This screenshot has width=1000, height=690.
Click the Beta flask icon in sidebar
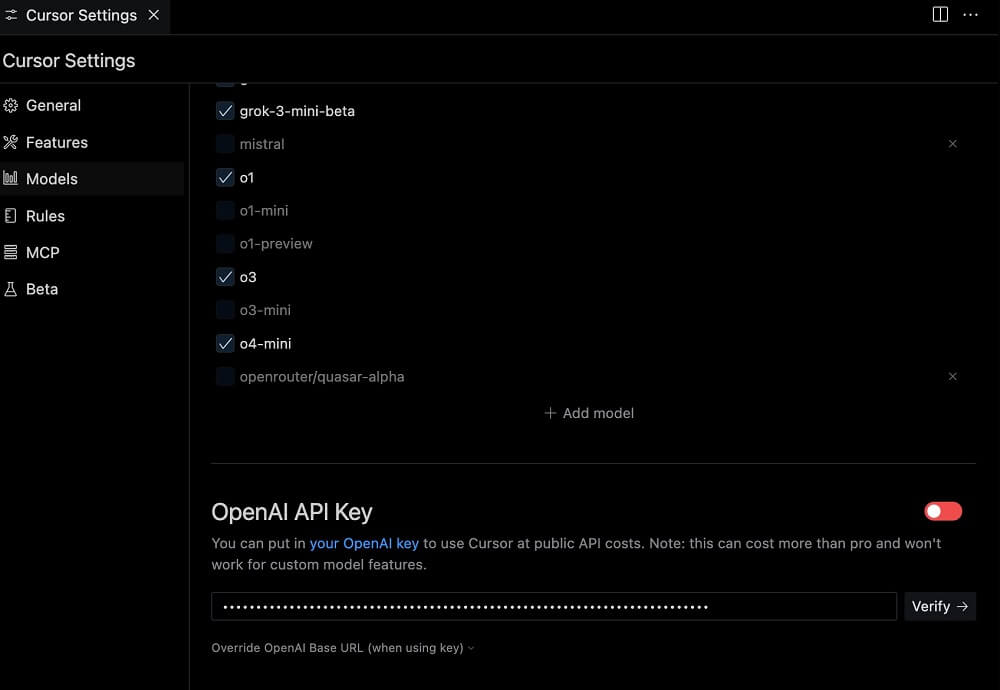pyautogui.click(x=11, y=289)
